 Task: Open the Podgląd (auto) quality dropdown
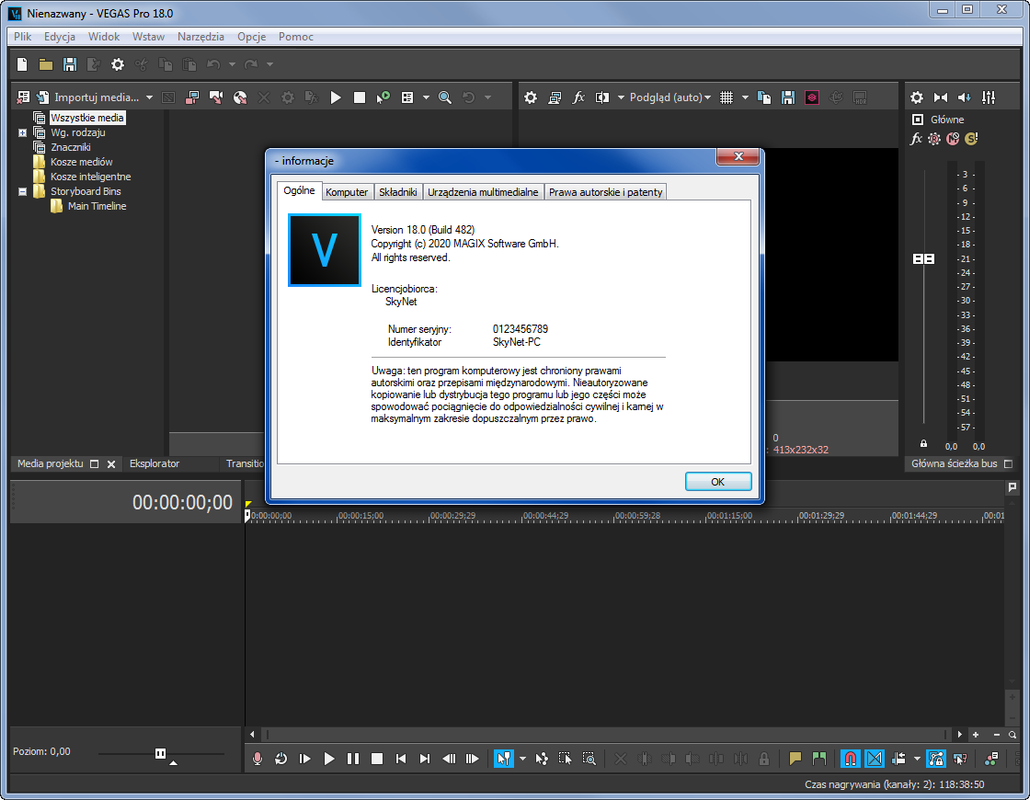(x=670, y=97)
